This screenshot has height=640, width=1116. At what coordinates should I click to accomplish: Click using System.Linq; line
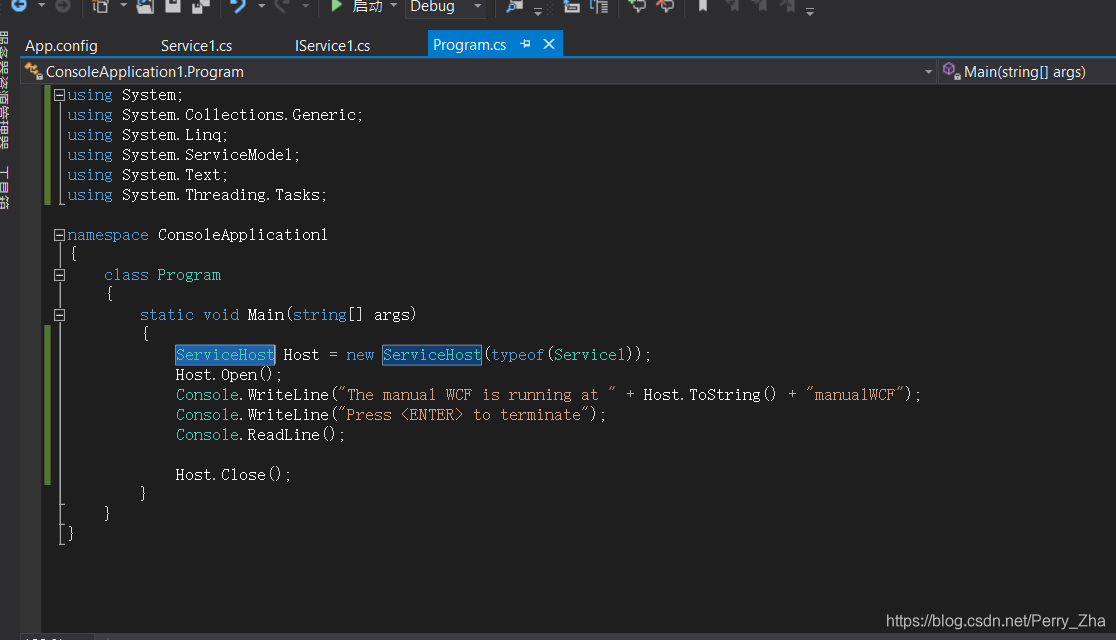pyautogui.click(x=147, y=135)
